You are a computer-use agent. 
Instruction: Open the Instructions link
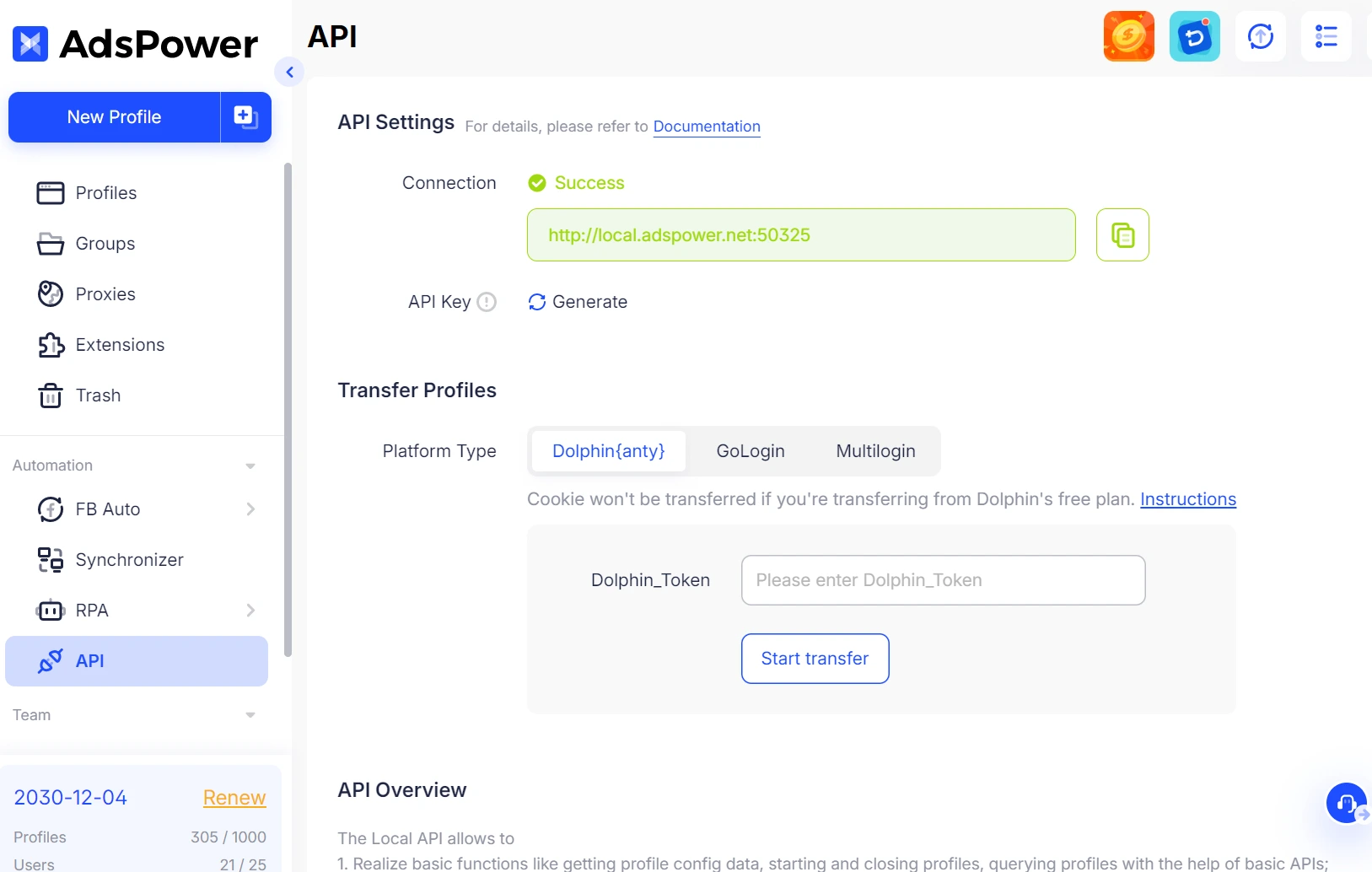coord(1188,499)
